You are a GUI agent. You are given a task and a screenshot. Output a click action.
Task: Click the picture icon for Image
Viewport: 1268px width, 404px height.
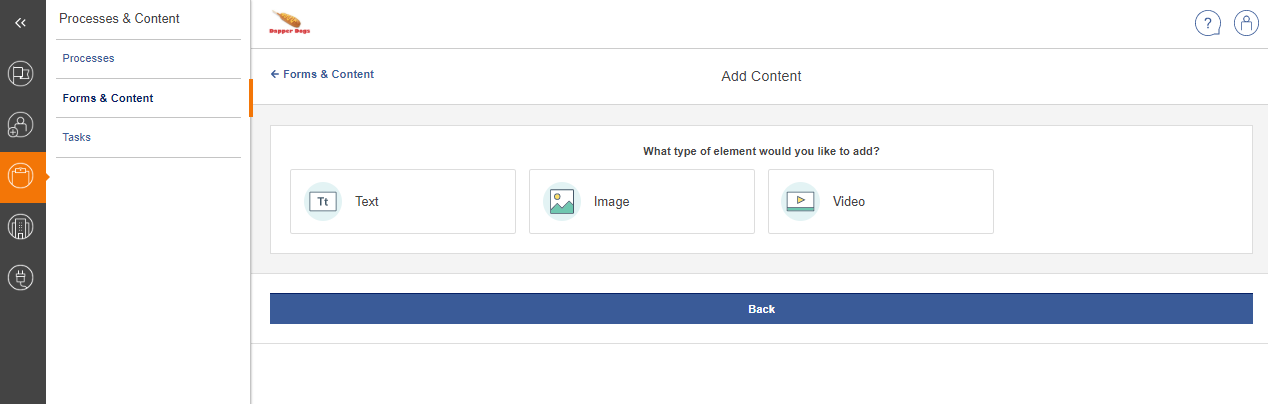[x=562, y=201]
